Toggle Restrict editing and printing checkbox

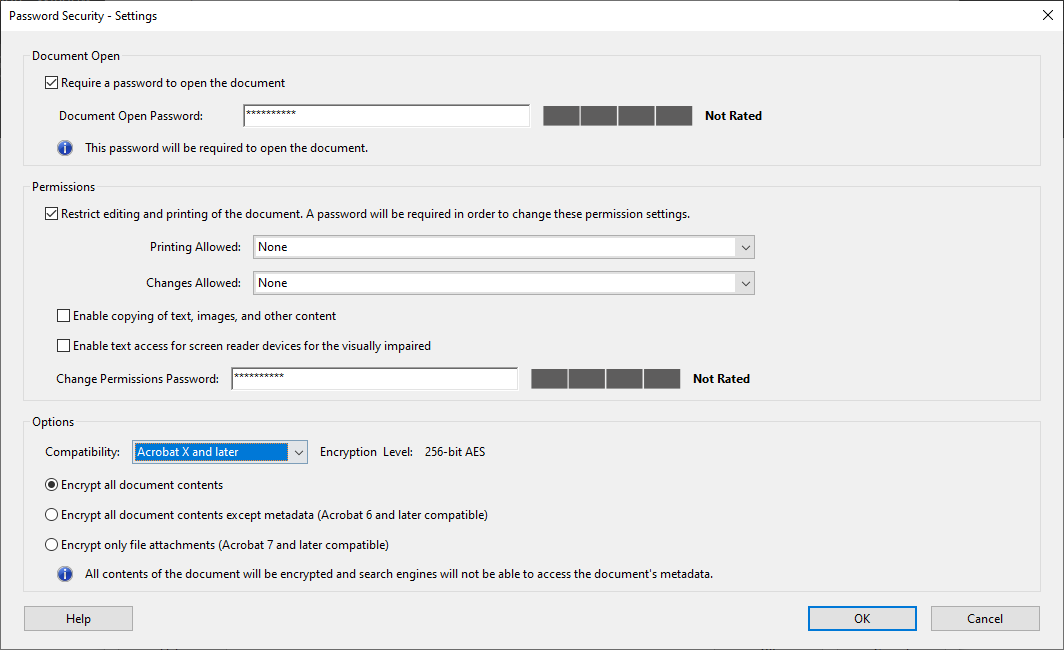coord(52,214)
